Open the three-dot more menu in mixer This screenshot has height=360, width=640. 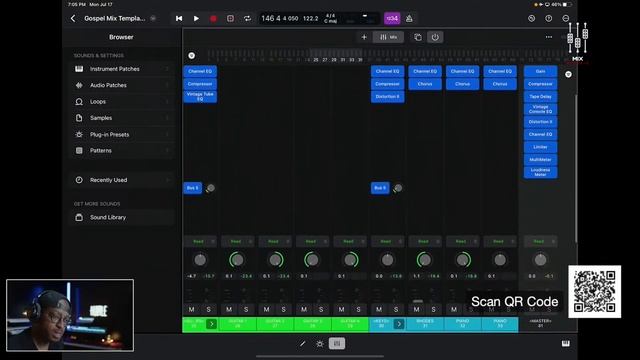[549, 37]
